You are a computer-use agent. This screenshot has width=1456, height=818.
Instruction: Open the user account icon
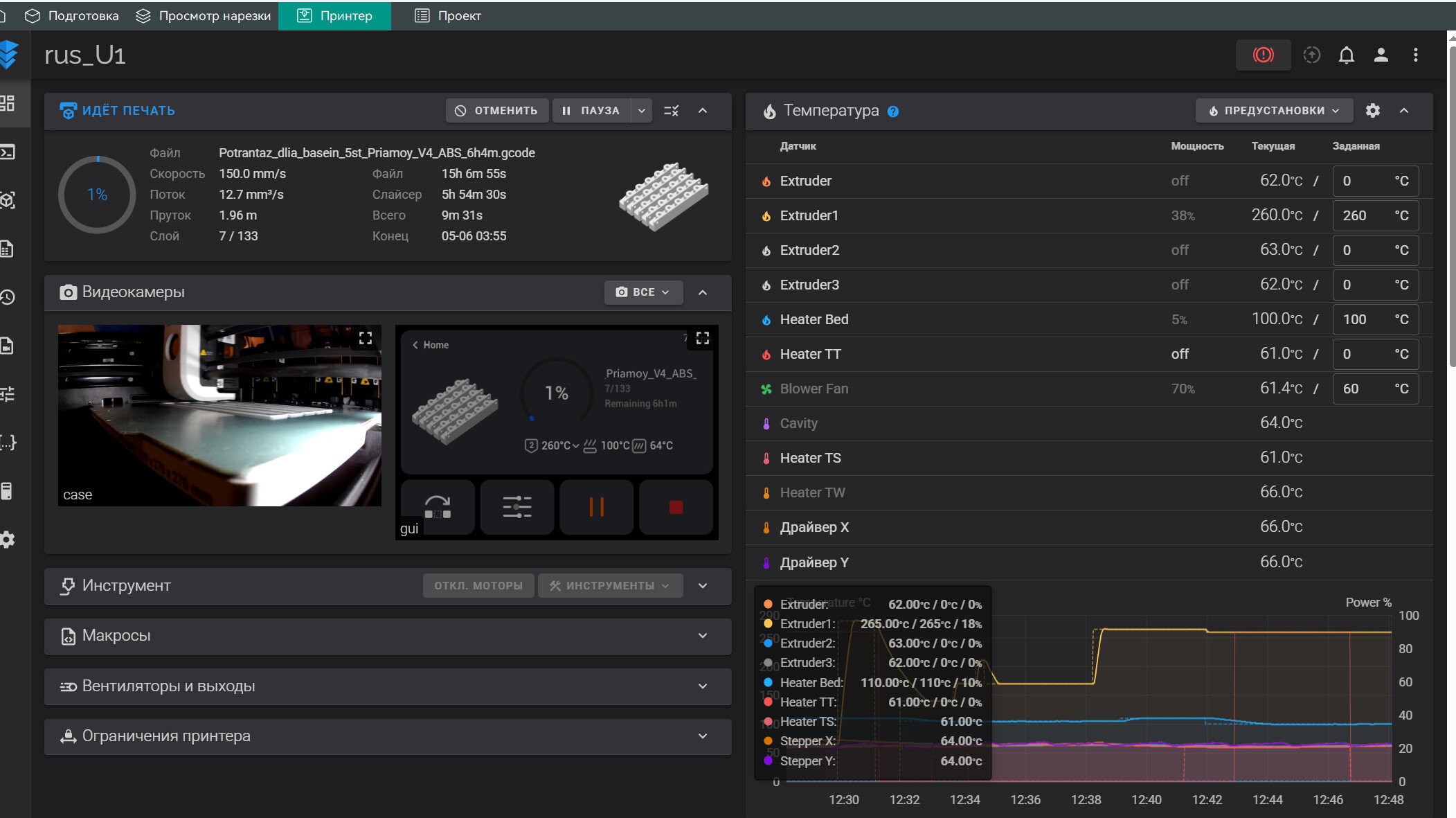click(x=1381, y=55)
